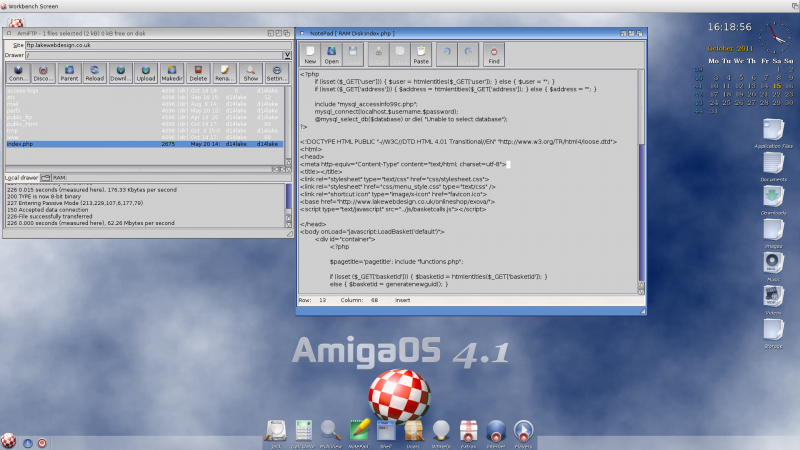
Task: Create a directory with Makedir
Action: (x=172, y=72)
